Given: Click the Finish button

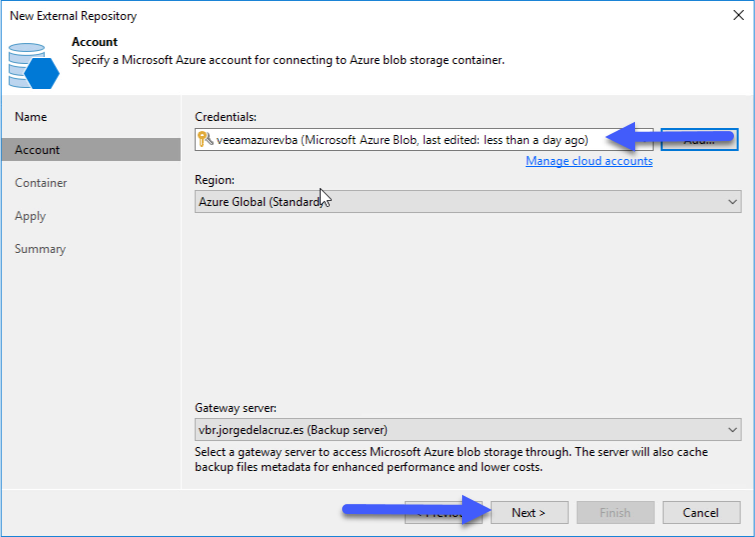Looking at the screenshot, I should point(615,512).
